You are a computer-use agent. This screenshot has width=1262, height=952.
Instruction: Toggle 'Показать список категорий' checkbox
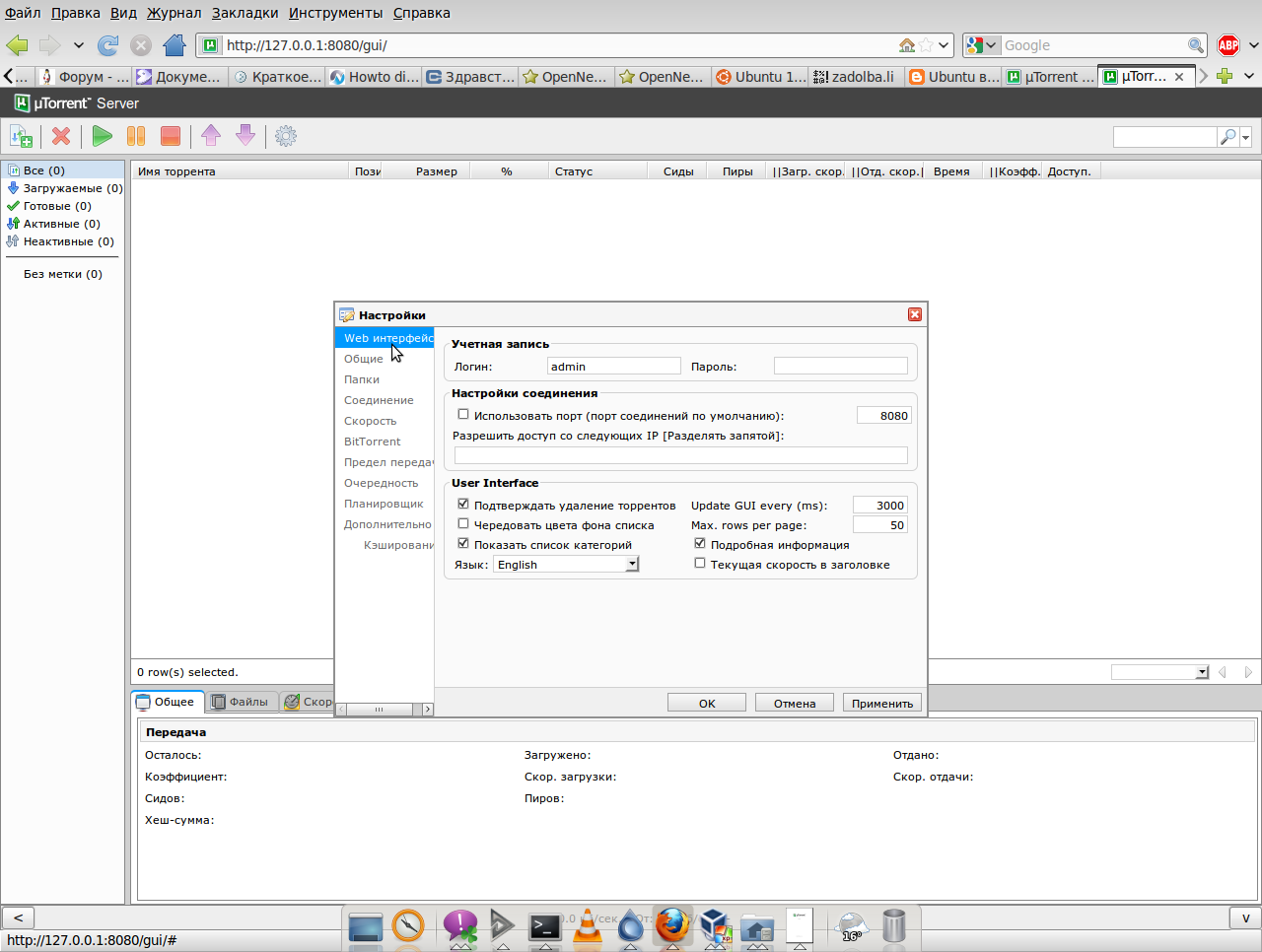click(463, 544)
